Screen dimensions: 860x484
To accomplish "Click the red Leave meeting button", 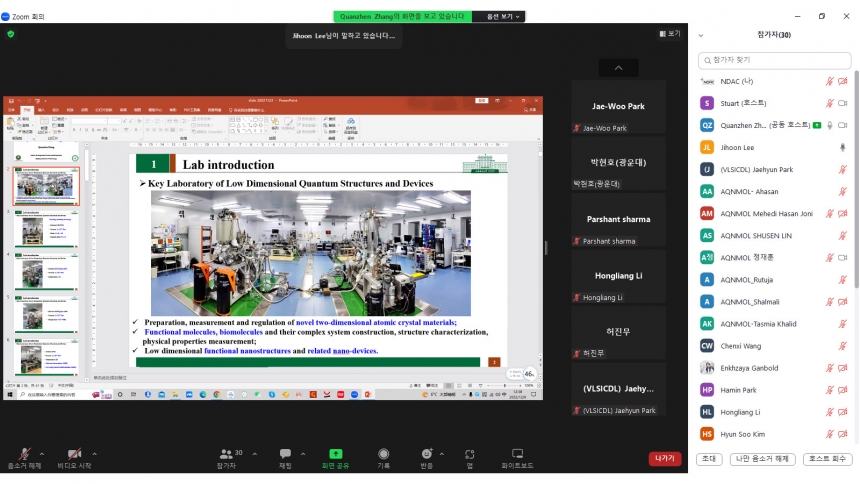I will coord(664,459).
